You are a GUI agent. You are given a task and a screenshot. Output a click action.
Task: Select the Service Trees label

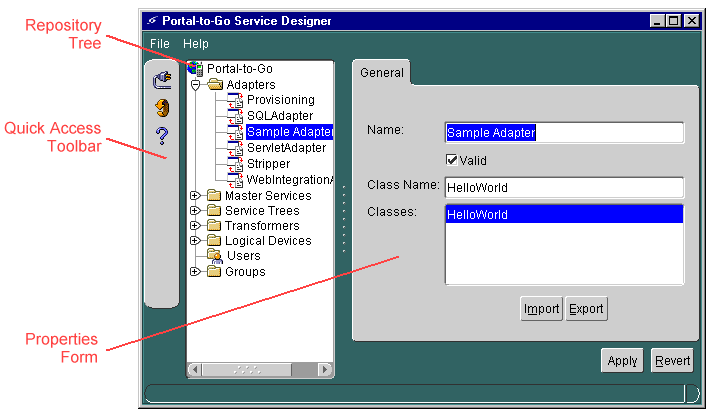click(x=262, y=210)
